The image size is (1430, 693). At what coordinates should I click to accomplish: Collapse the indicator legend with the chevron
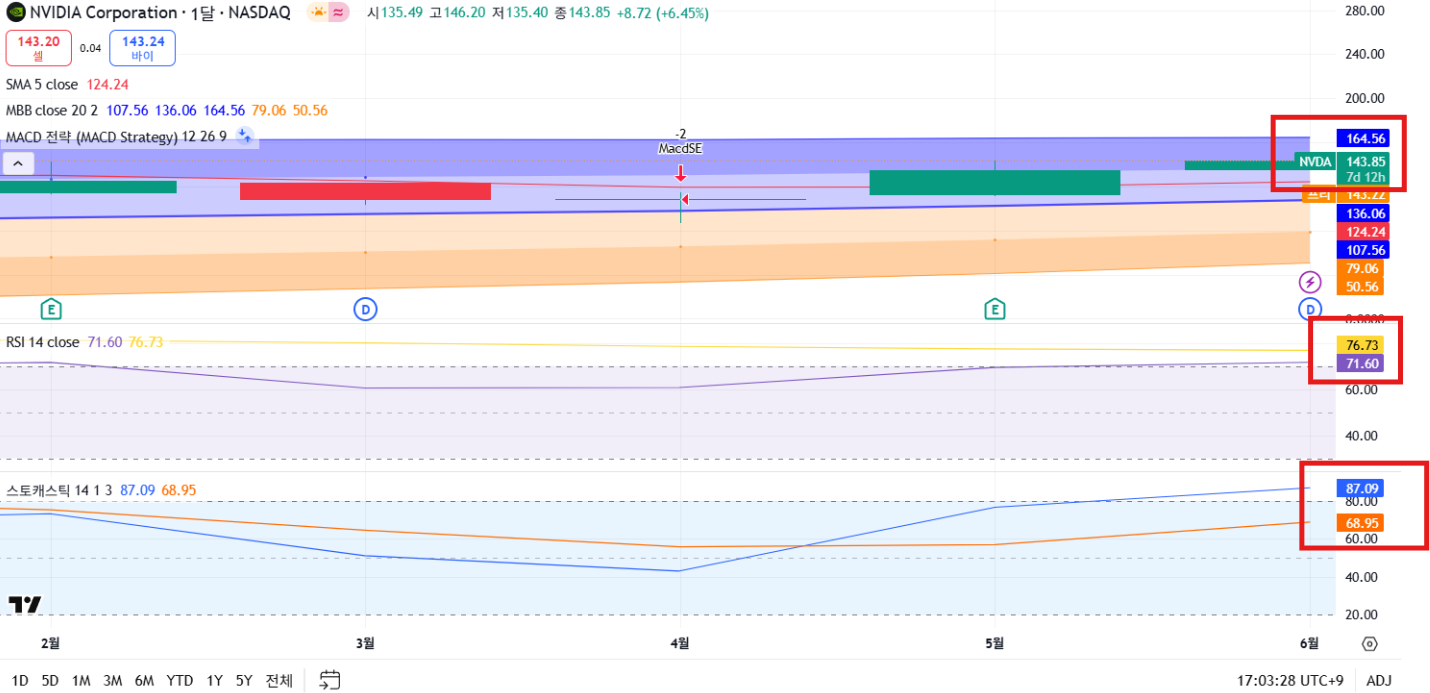pos(19,163)
